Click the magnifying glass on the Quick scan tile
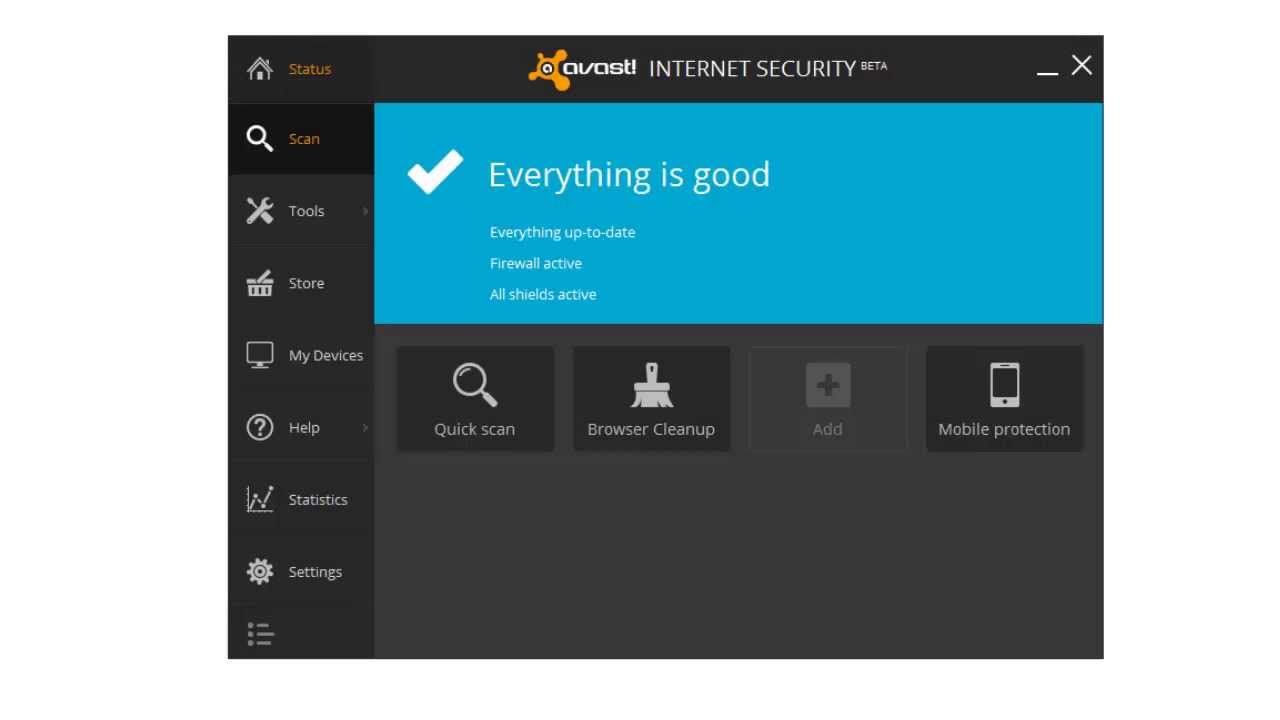Screen dimensions: 1280x720 [475, 385]
